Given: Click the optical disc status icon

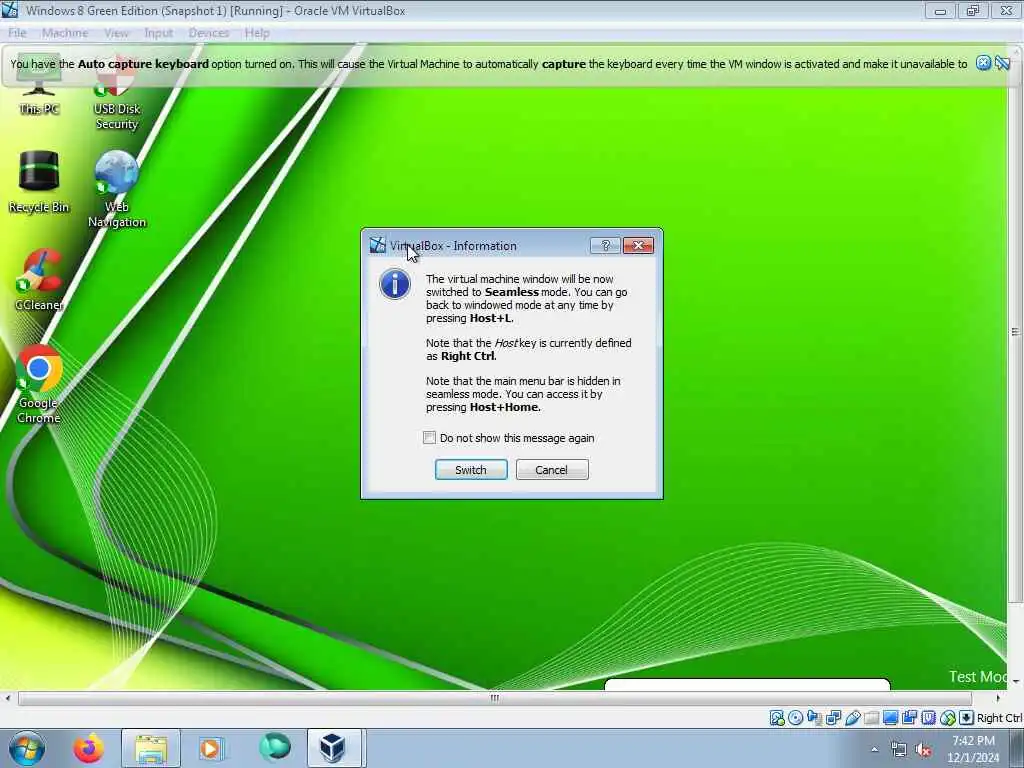Looking at the screenshot, I should (795, 718).
